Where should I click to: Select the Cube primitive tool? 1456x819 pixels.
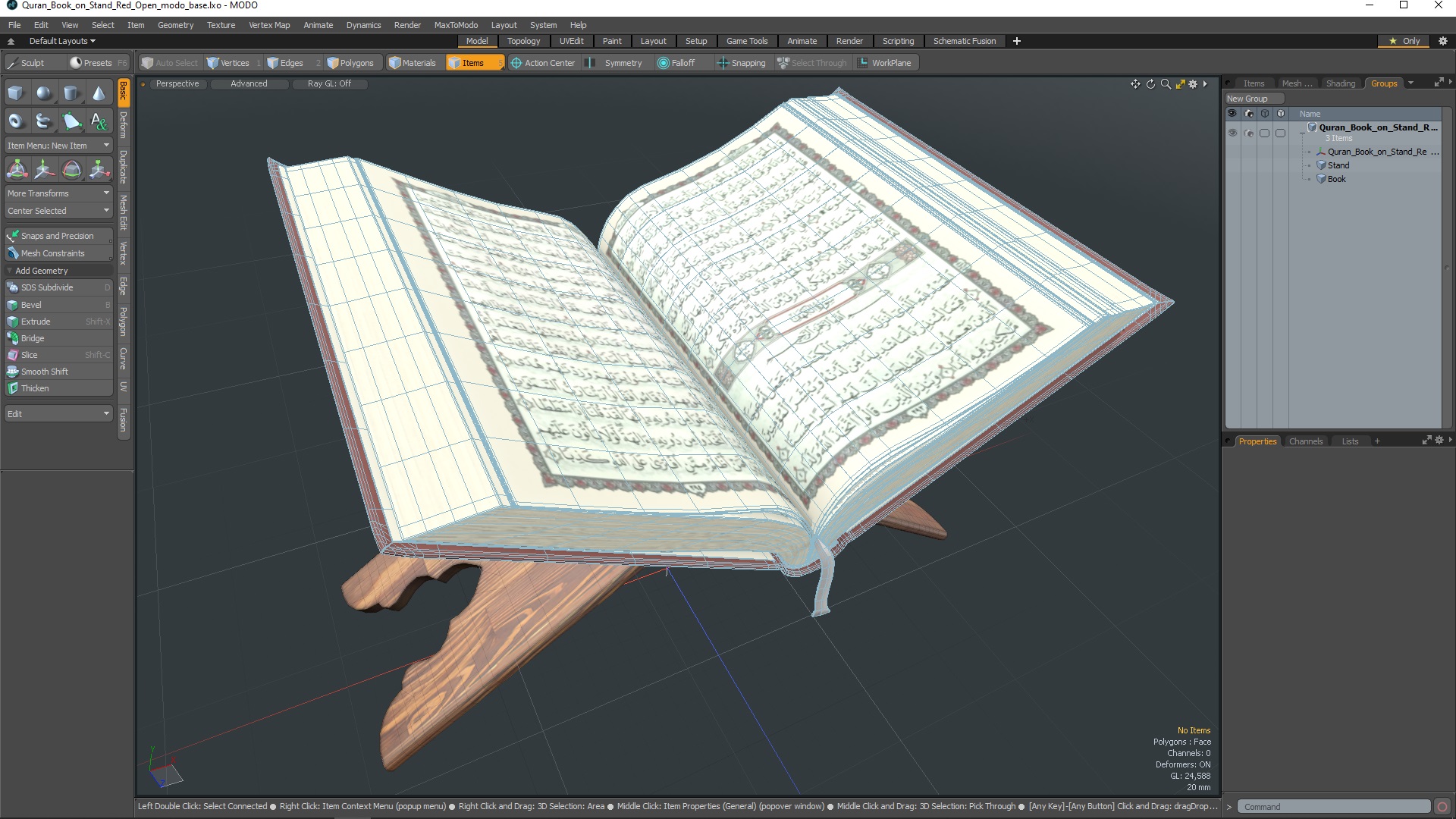pos(16,93)
